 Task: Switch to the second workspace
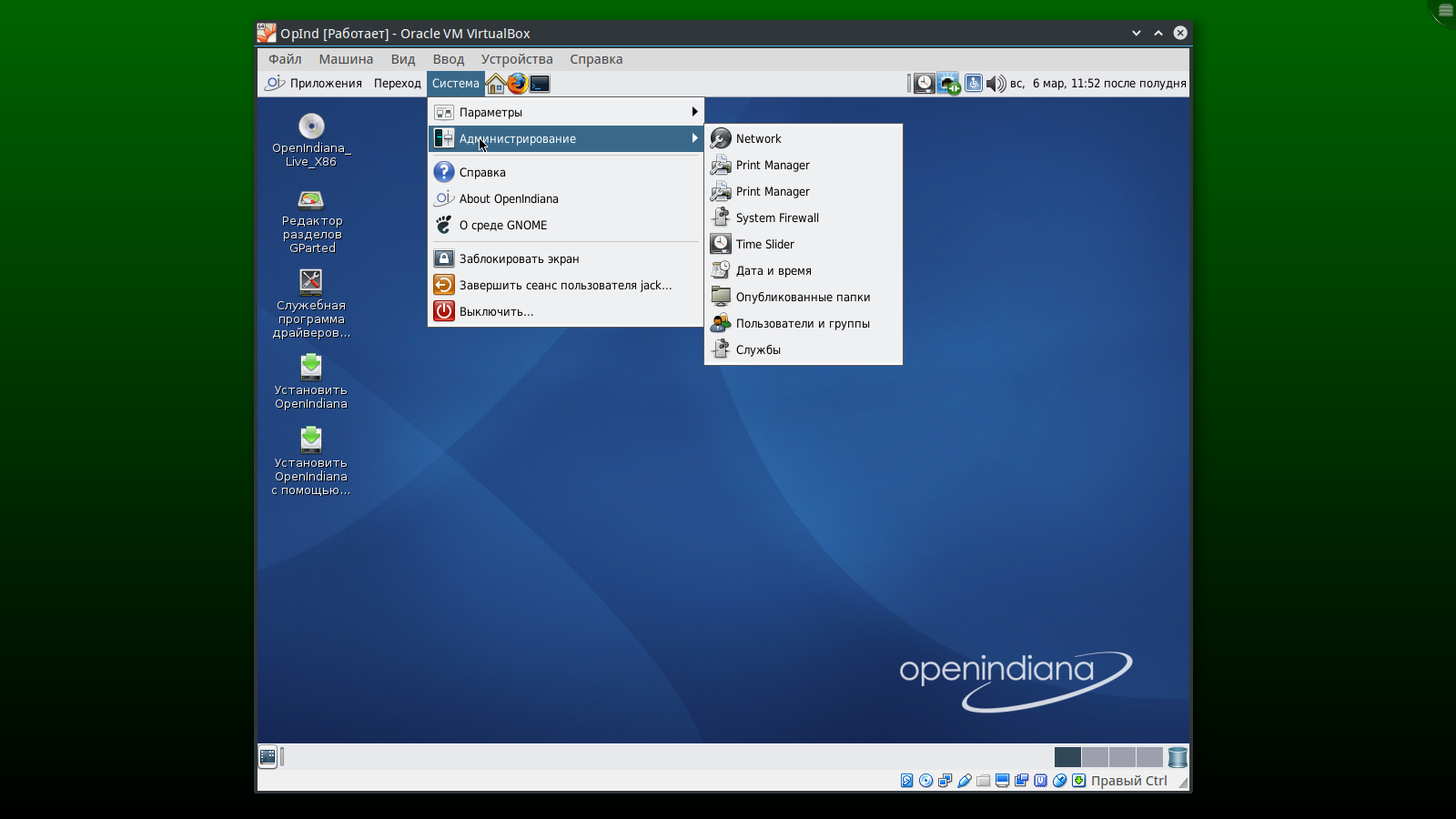click(x=1095, y=757)
